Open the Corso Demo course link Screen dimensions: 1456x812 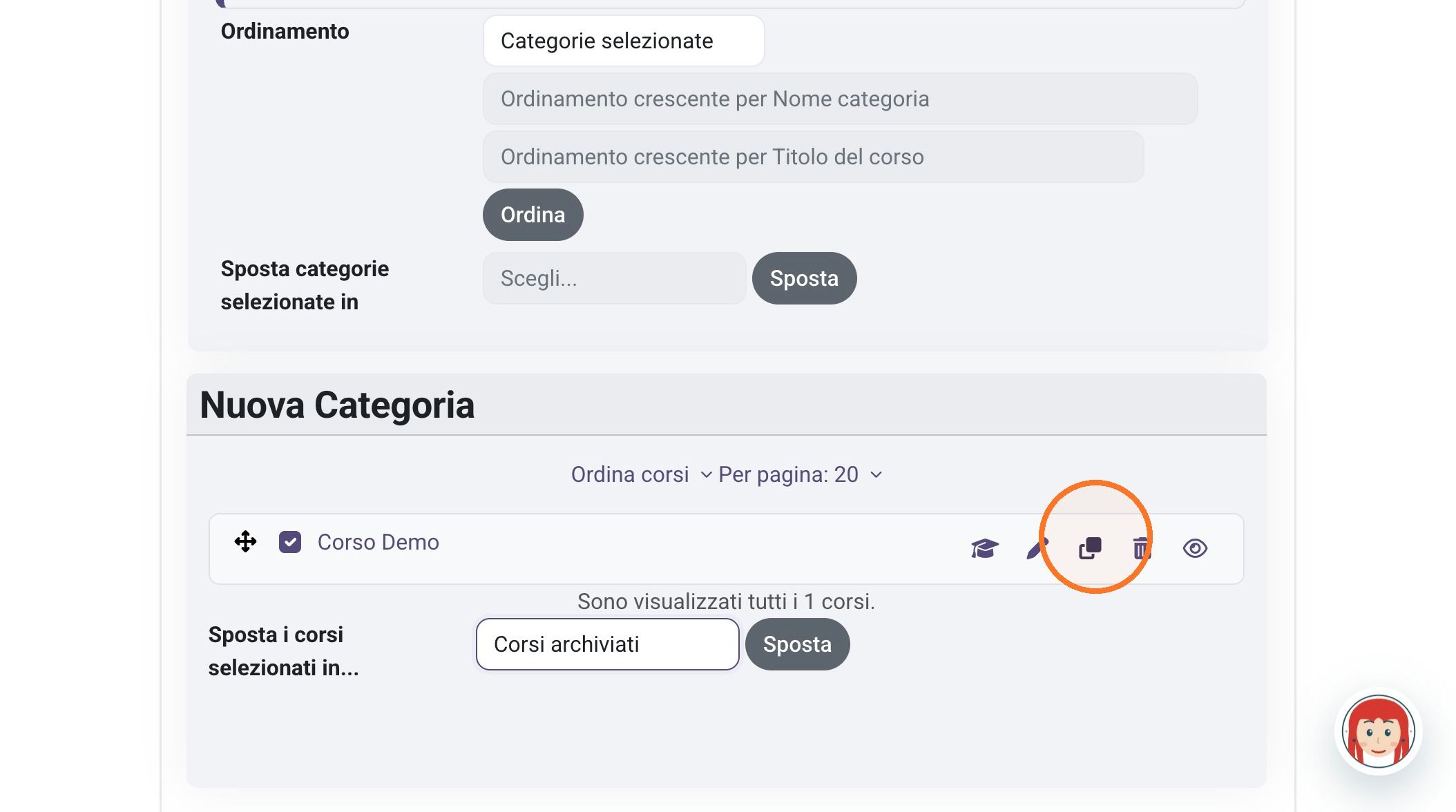coord(378,542)
